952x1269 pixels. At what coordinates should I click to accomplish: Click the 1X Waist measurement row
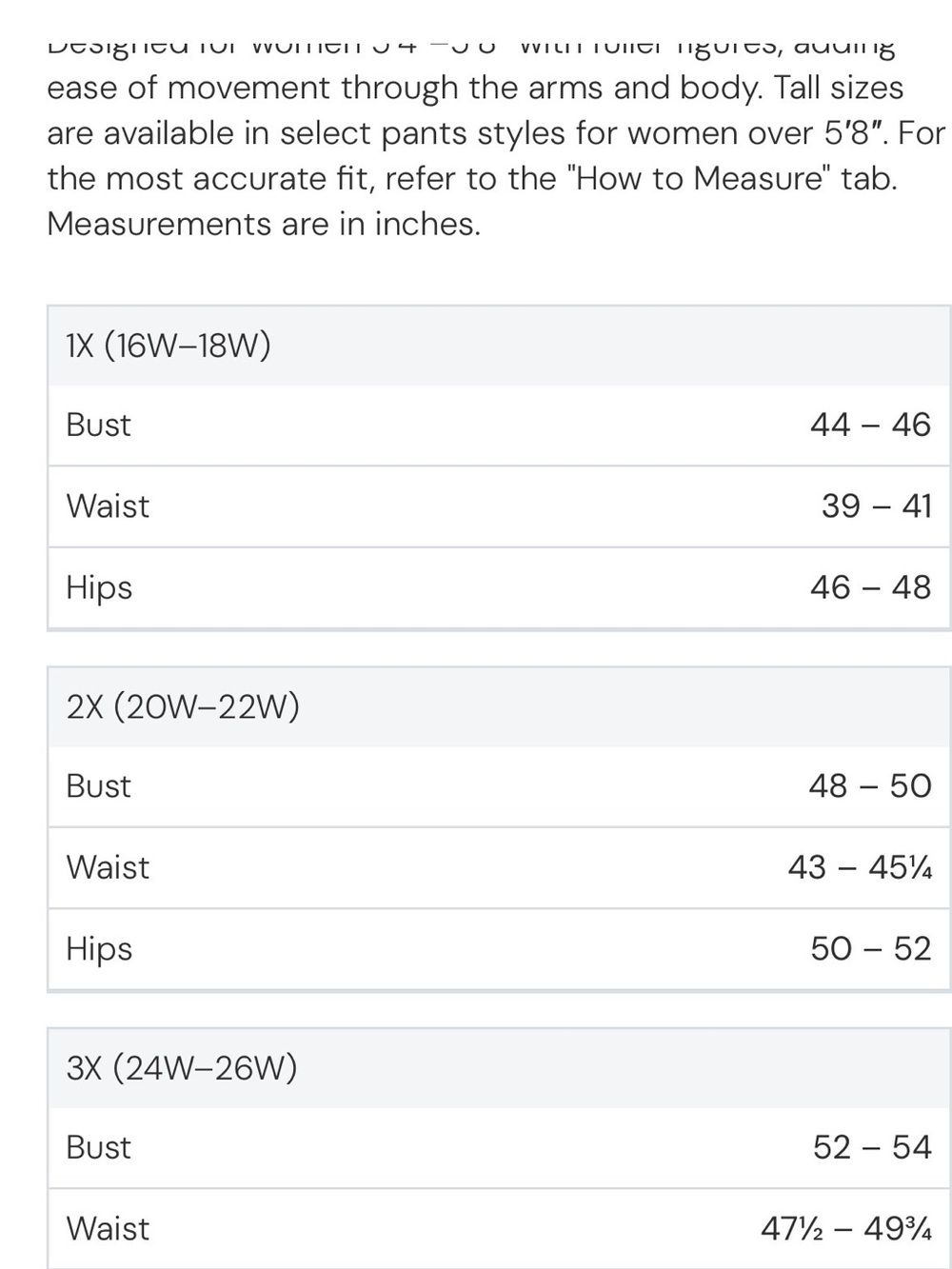point(500,506)
